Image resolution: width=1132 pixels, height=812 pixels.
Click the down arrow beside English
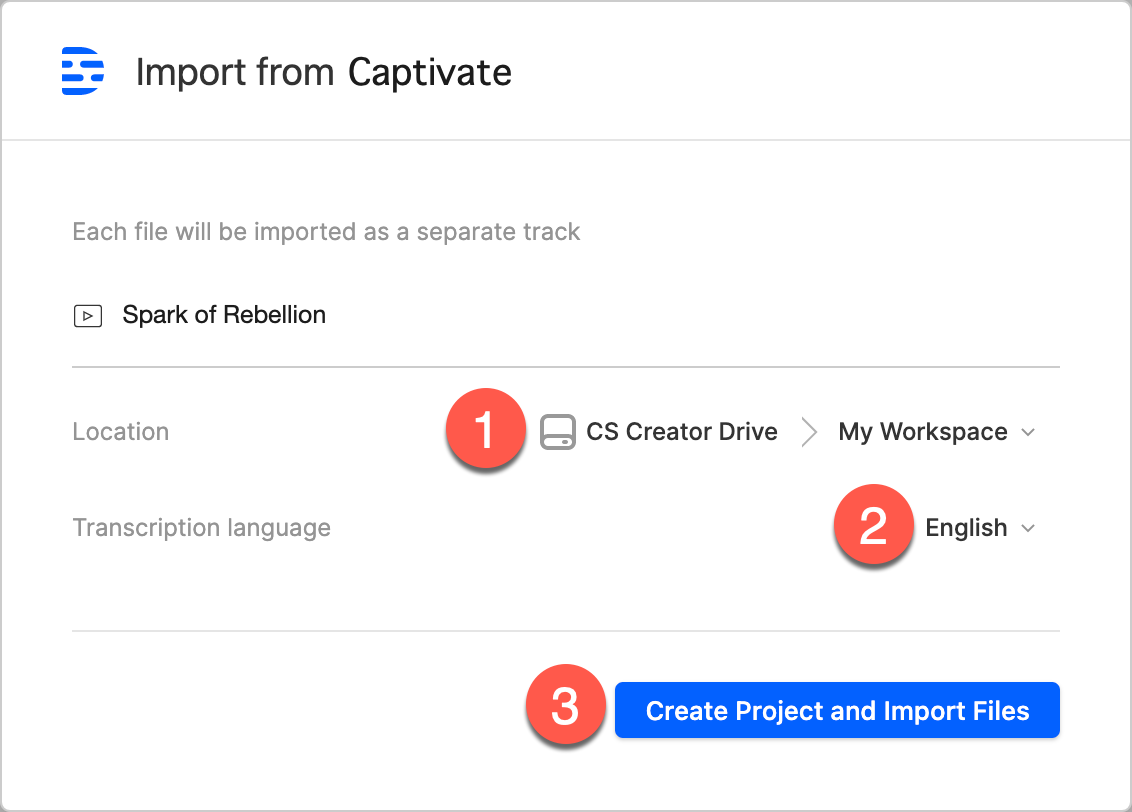tap(1028, 529)
